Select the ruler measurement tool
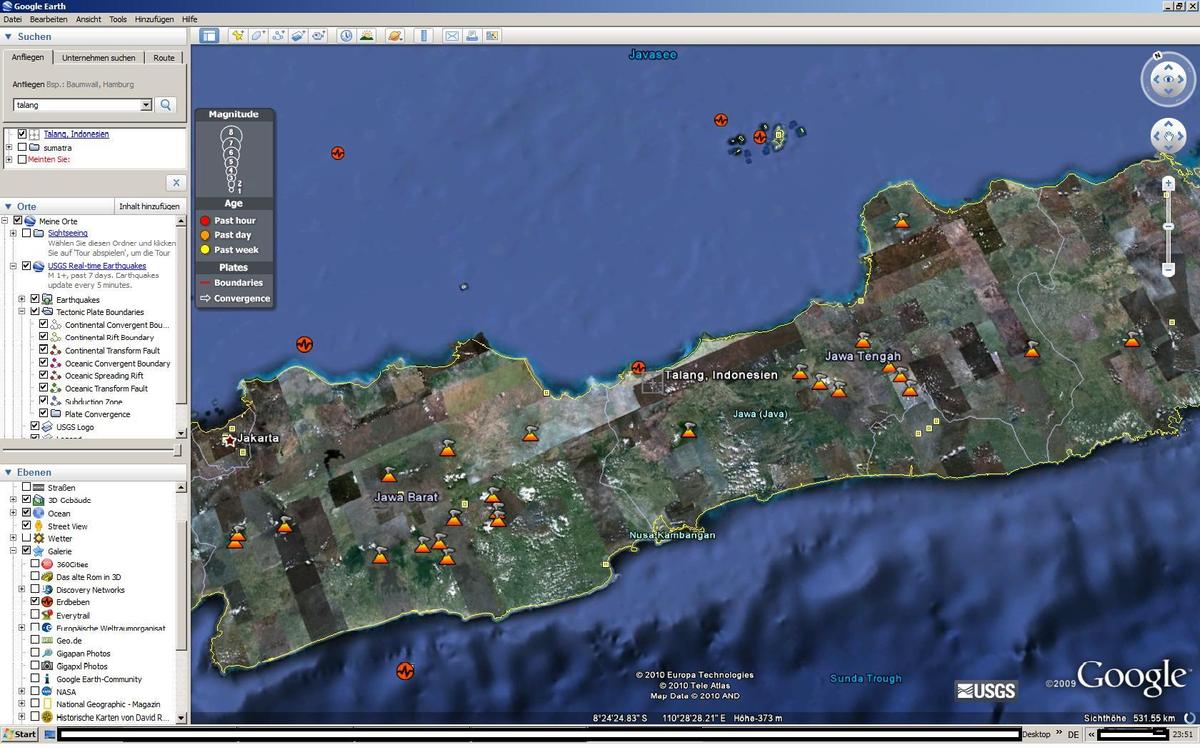This screenshot has width=1200, height=750. (424, 36)
